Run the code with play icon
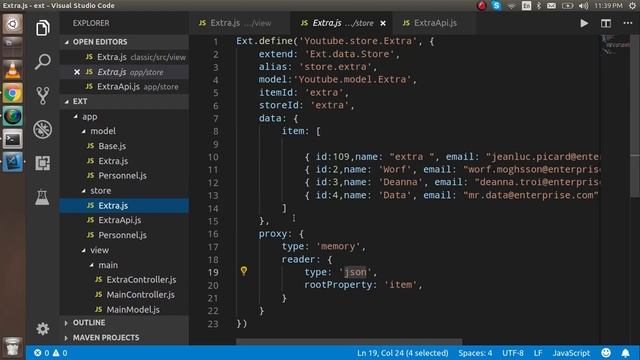This screenshot has width=640, height=360. click(584, 23)
